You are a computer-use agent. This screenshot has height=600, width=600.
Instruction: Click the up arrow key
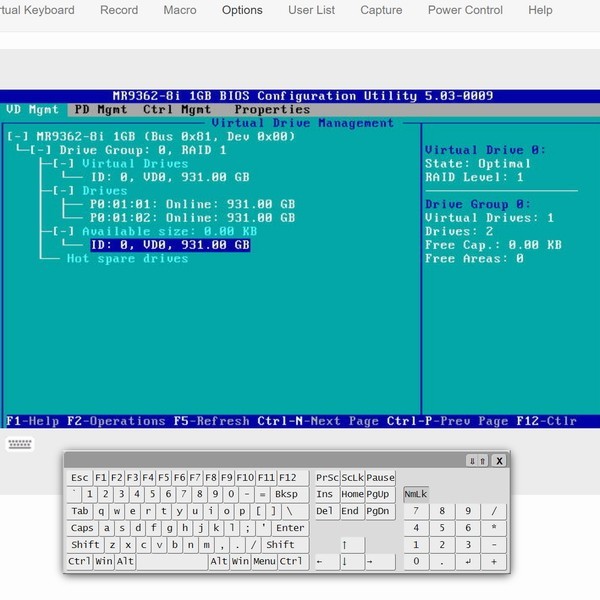[352, 545]
